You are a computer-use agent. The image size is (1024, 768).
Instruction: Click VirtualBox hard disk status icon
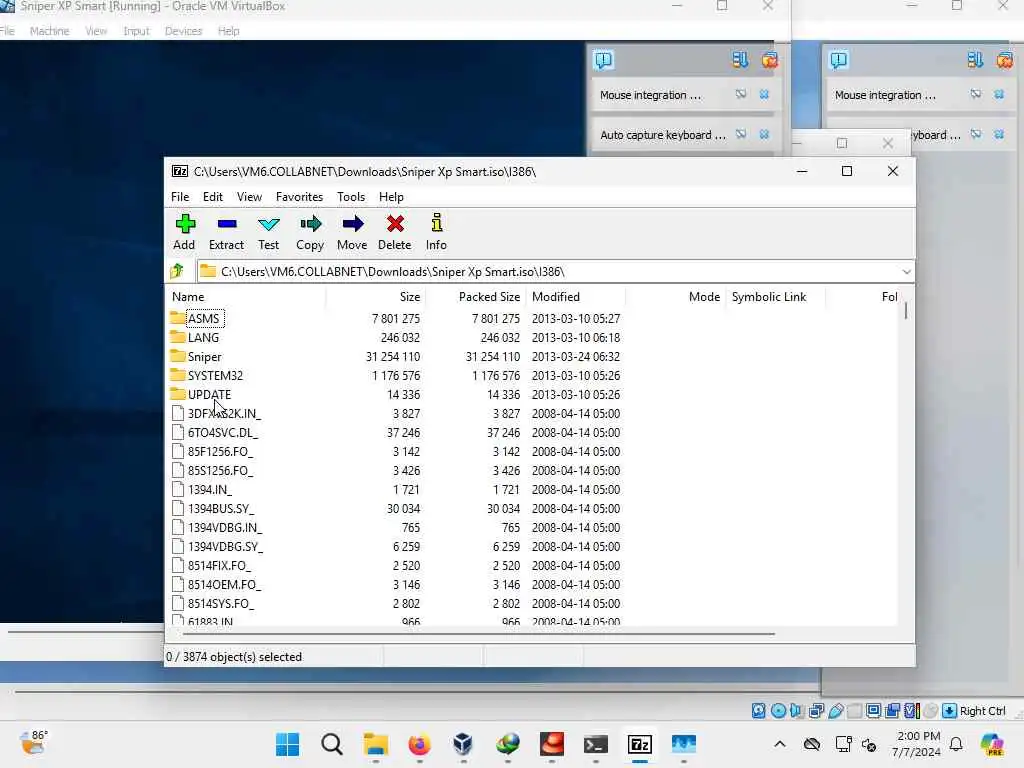[758, 711]
